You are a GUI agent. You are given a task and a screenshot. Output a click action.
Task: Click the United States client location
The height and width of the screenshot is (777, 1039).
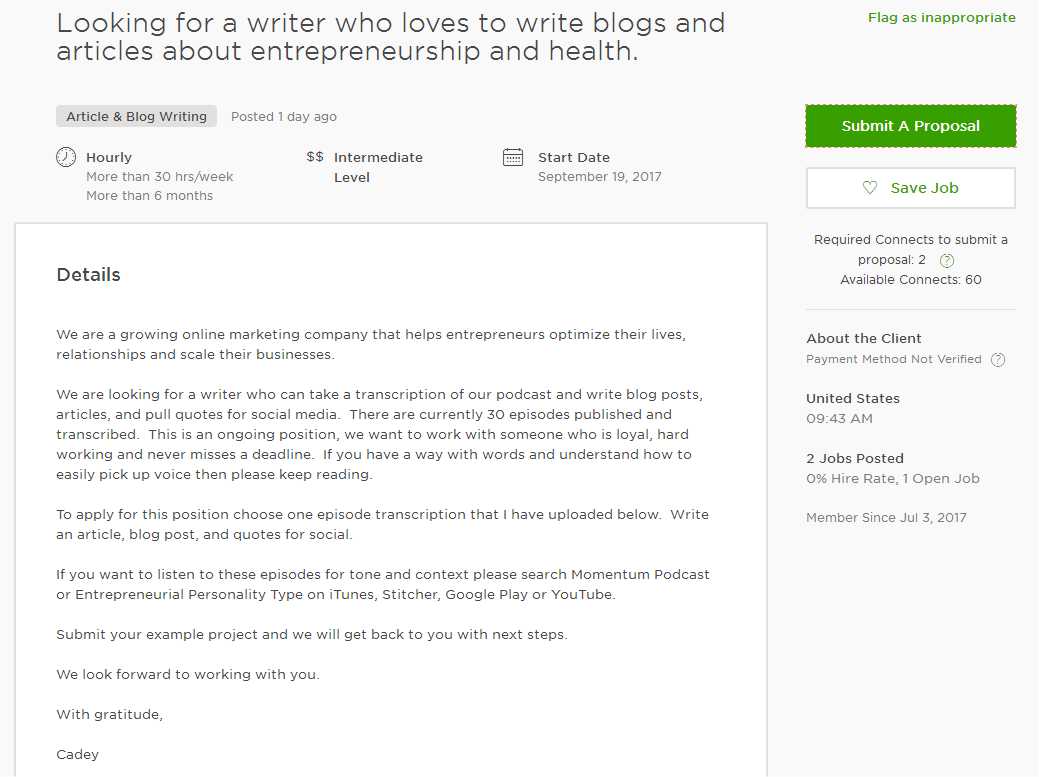(x=853, y=399)
